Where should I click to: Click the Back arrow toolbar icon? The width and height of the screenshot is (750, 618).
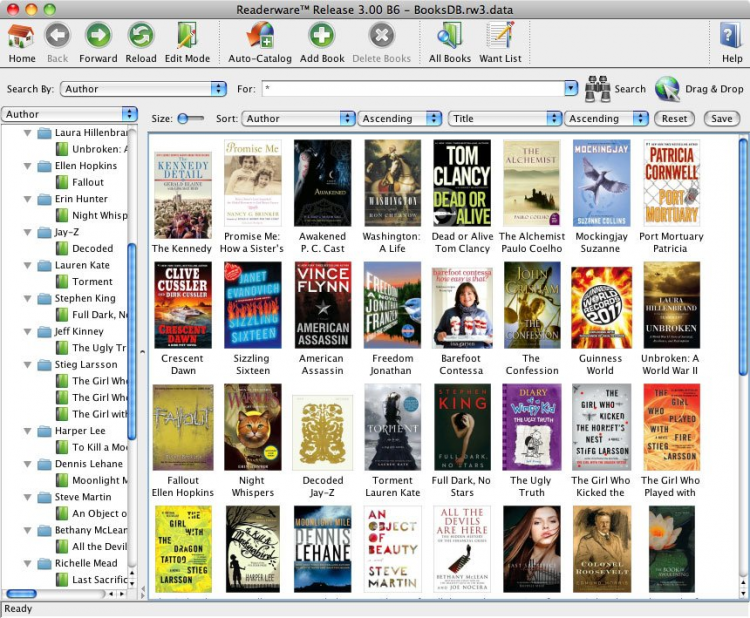click(x=57, y=36)
